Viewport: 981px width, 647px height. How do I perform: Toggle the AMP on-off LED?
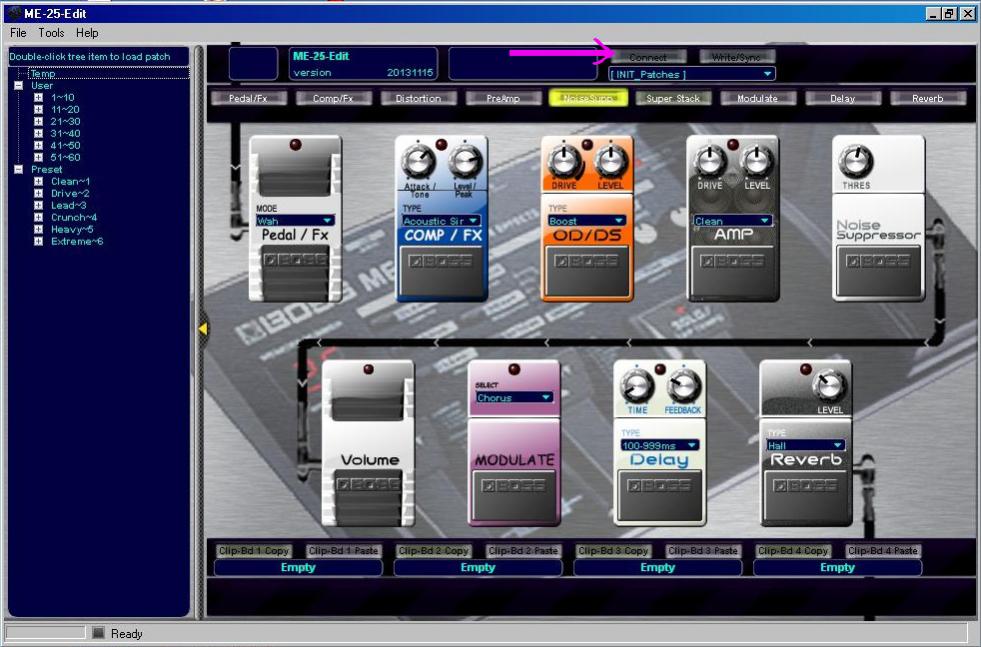[733, 145]
